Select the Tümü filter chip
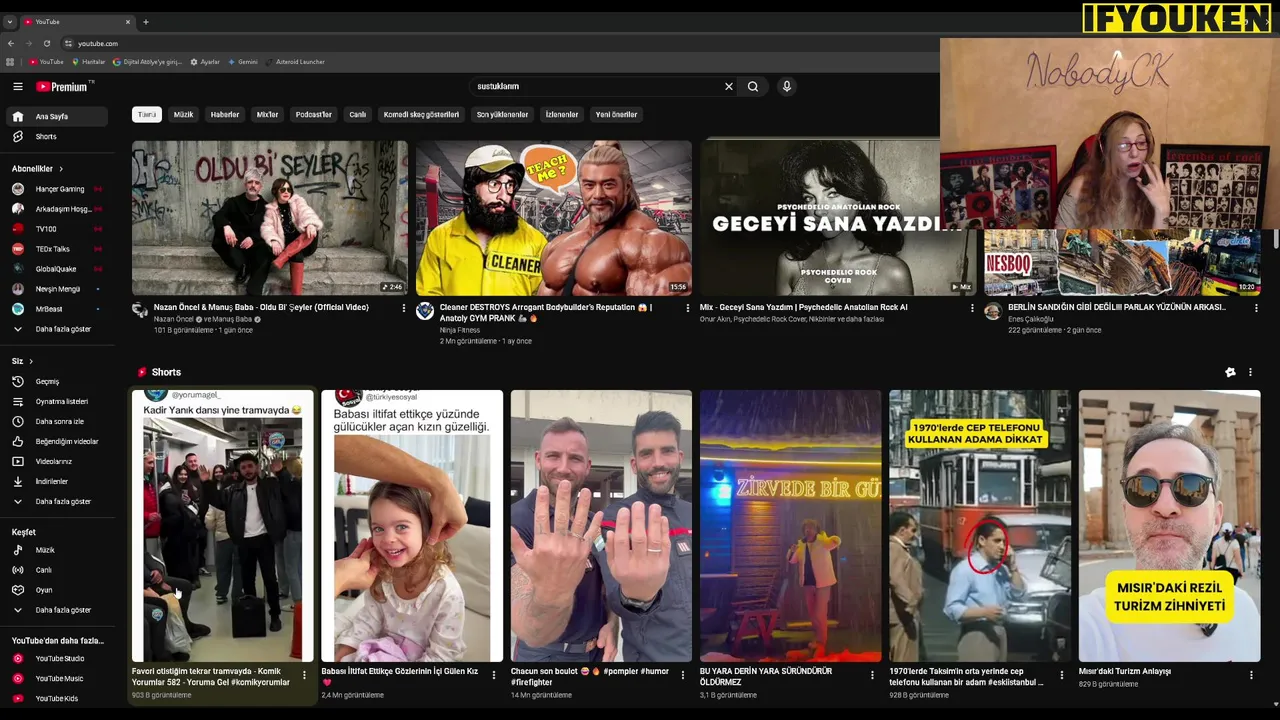This screenshot has width=1280, height=720. pos(147,115)
